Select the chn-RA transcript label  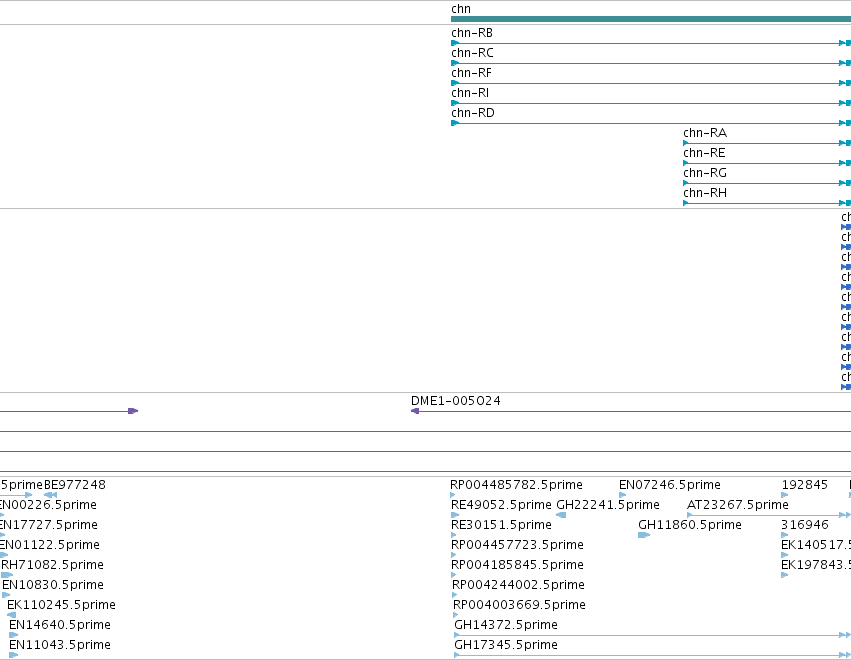point(705,133)
